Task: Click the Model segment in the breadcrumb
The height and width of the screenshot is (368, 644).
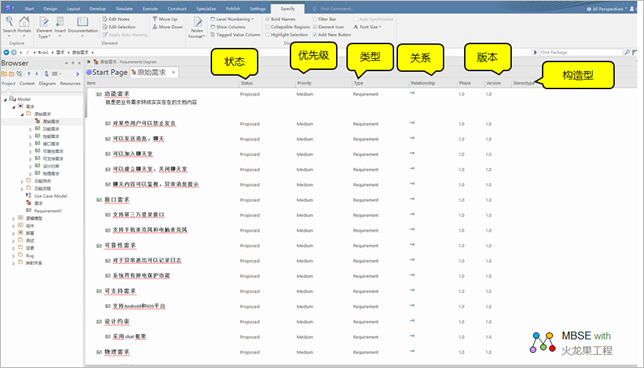Action: [x=43, y=52]
